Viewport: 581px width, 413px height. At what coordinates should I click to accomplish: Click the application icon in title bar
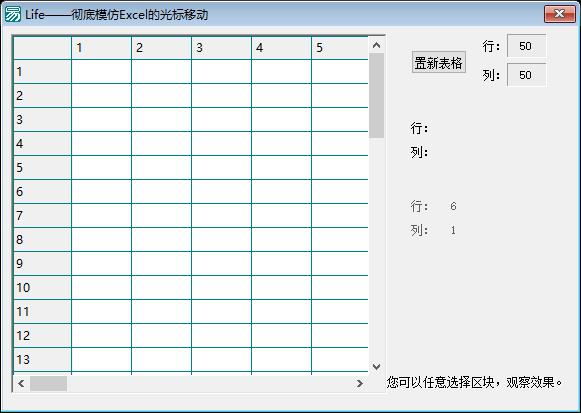tap(13, 14)
